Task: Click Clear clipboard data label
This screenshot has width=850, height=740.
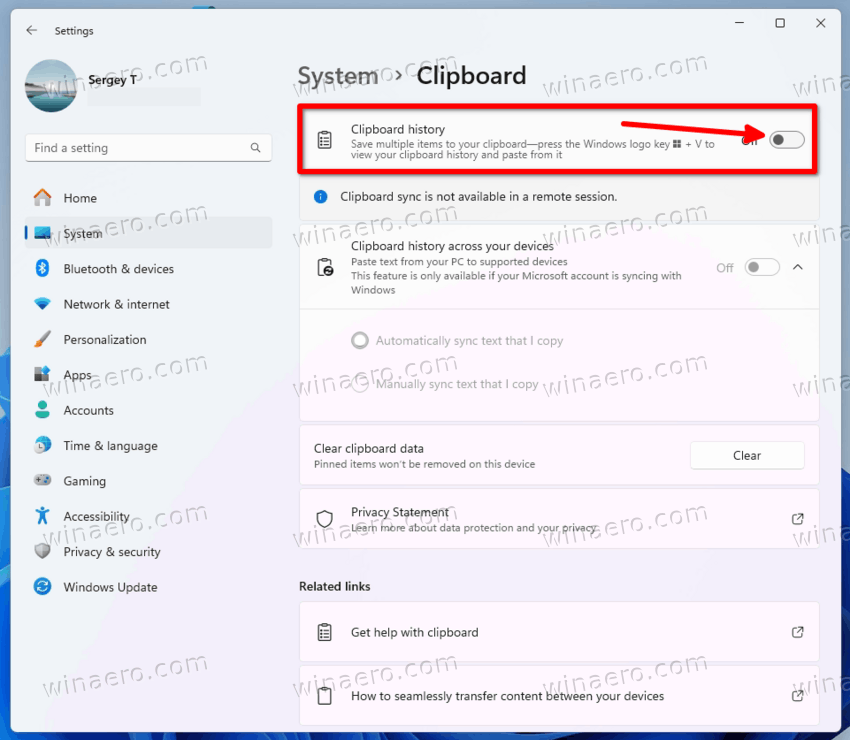Action: (369, 448)
